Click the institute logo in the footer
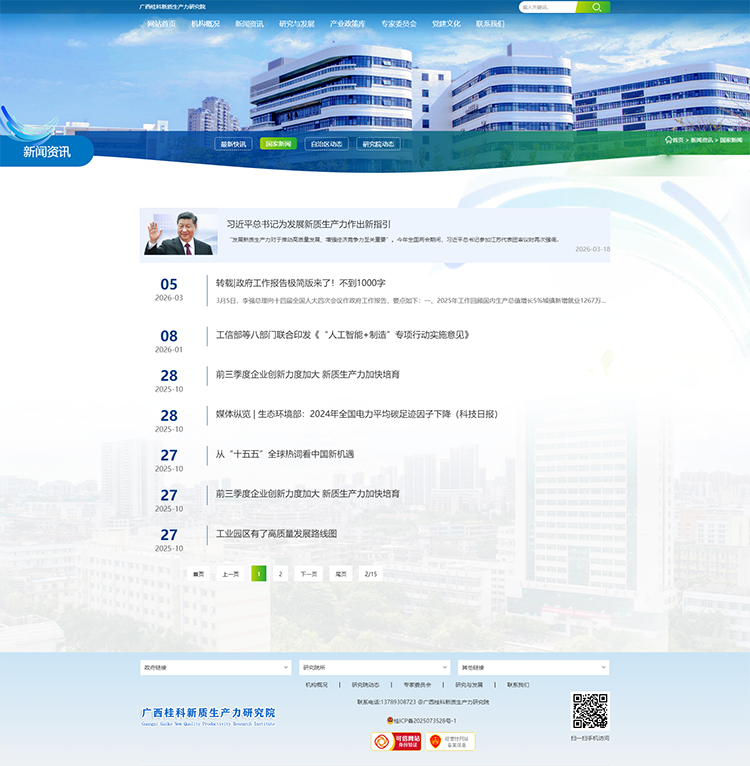This screenshot has height=766, width=750. 208,715
